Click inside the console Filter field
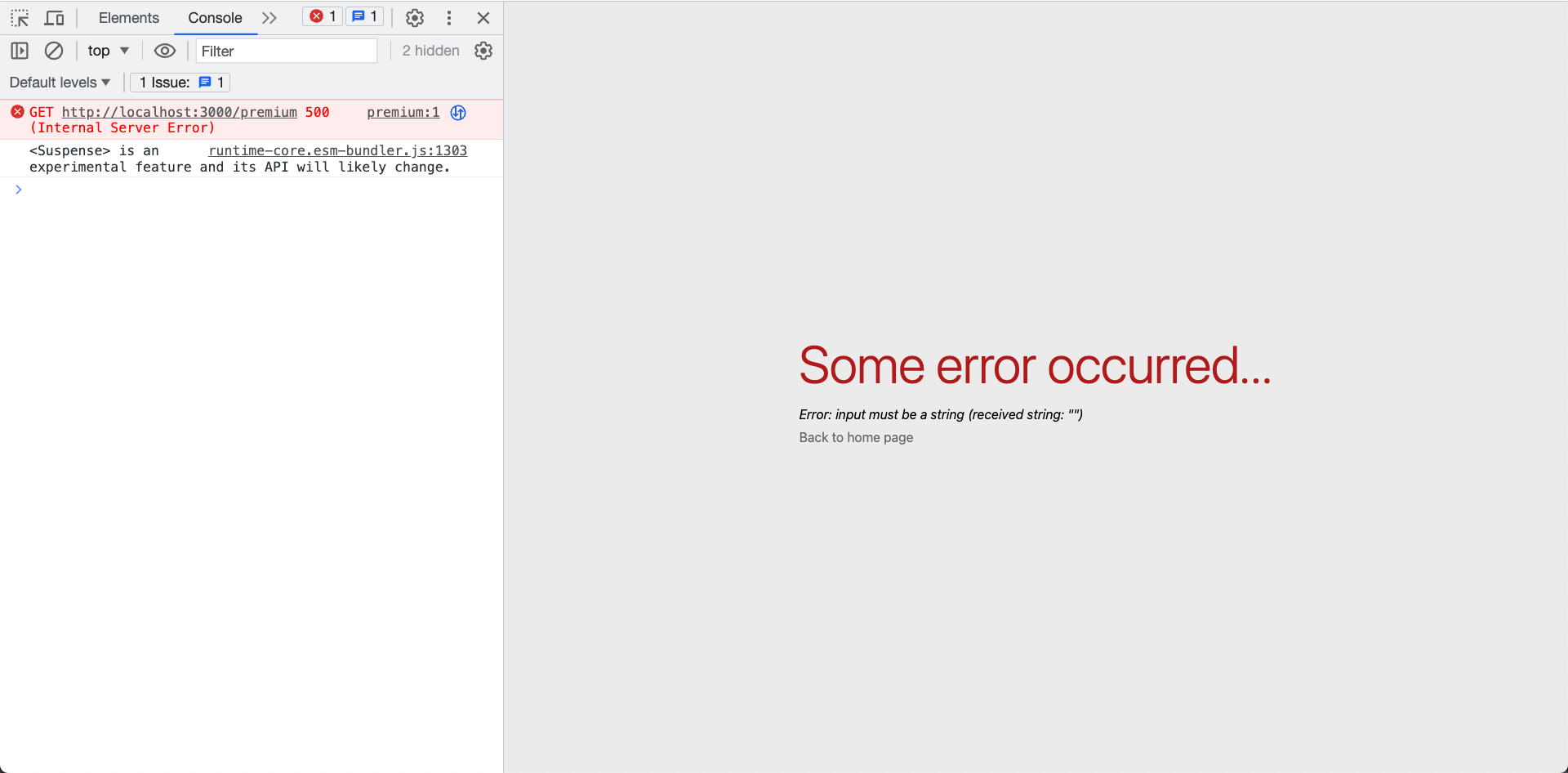Screen dimensions: 1568x773 pos(286,51)
